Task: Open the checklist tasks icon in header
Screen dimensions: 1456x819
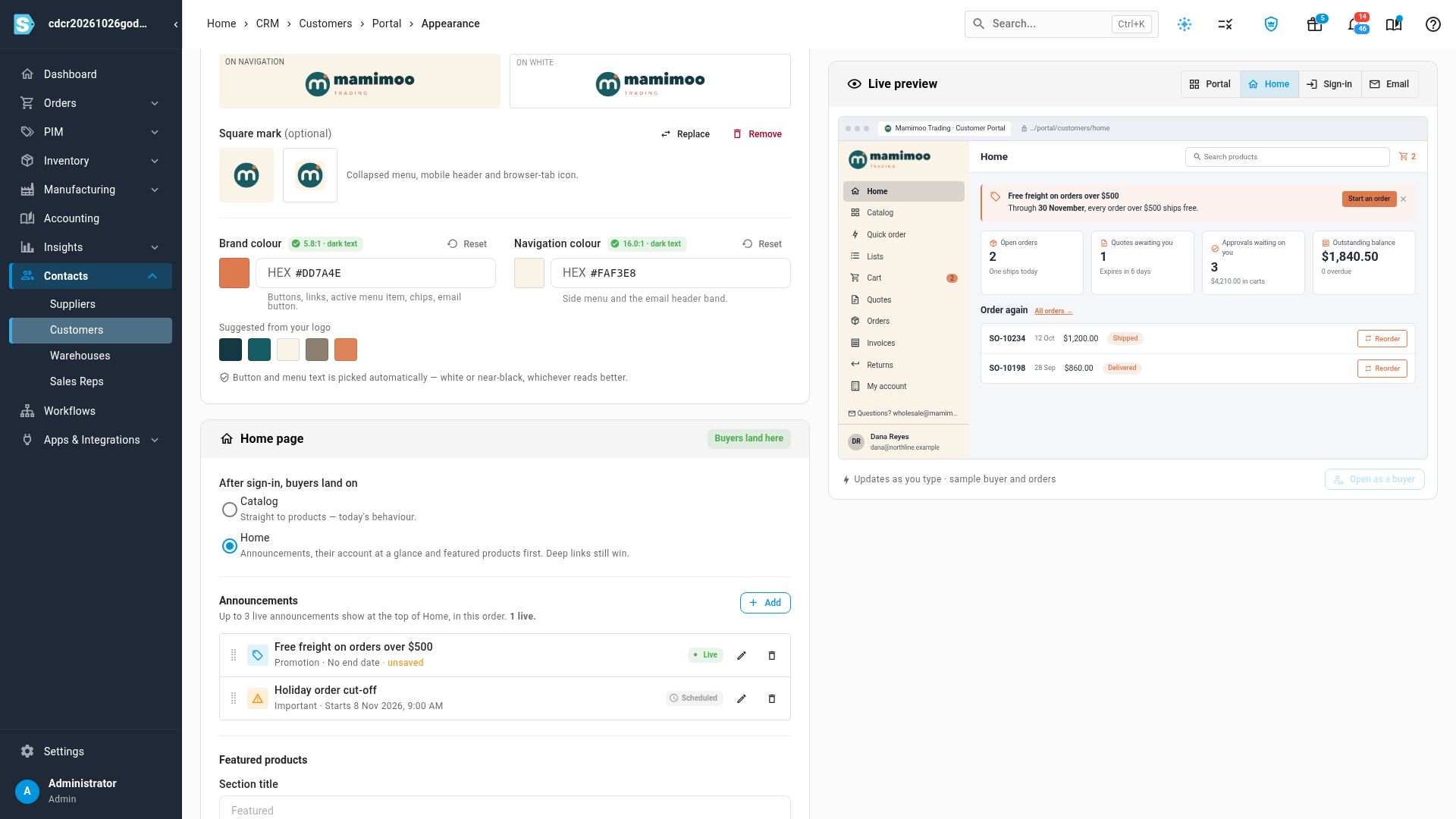Action: (x=1225, y=24)
